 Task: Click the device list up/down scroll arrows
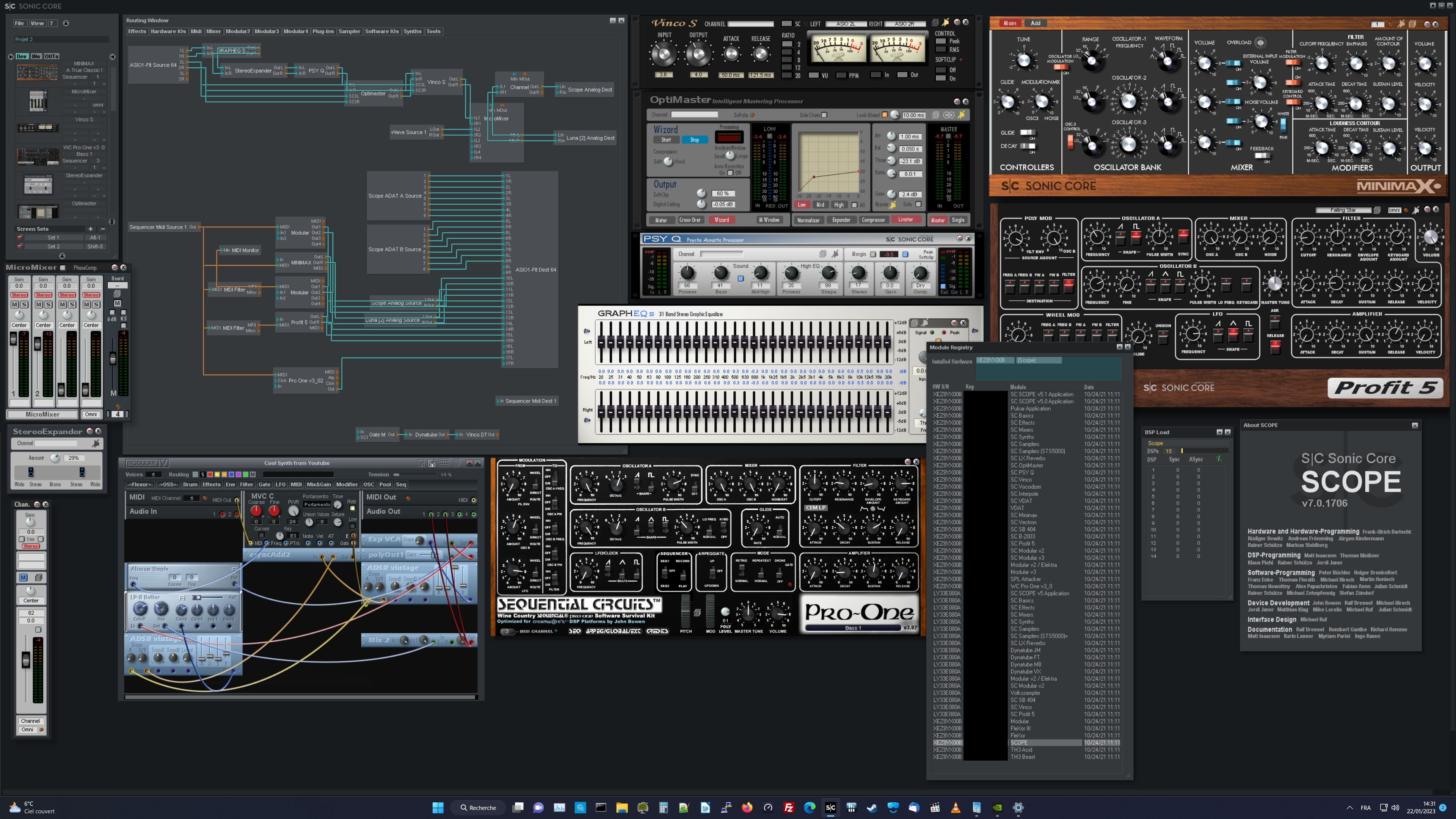point(111,221)
